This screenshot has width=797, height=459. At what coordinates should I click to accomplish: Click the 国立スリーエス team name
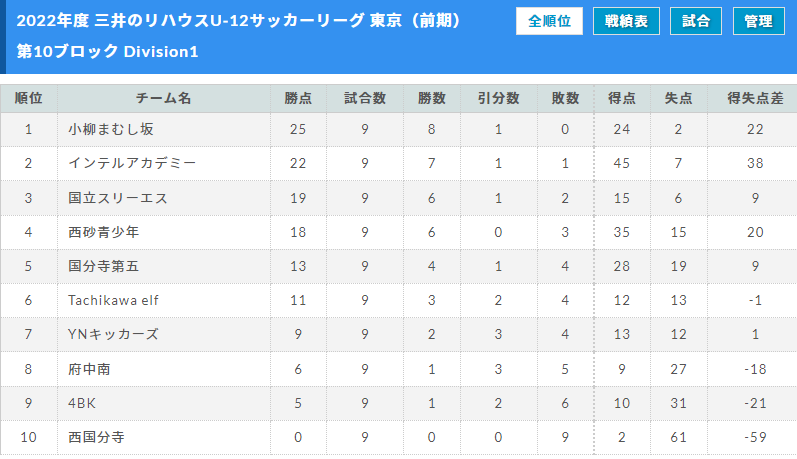118,198
